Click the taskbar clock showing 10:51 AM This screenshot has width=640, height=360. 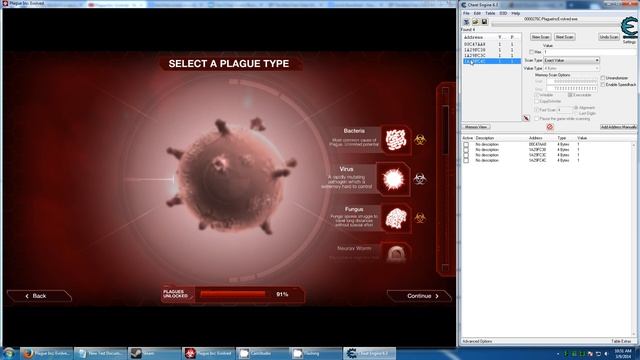pyautogui.click(x=622, y=353)
